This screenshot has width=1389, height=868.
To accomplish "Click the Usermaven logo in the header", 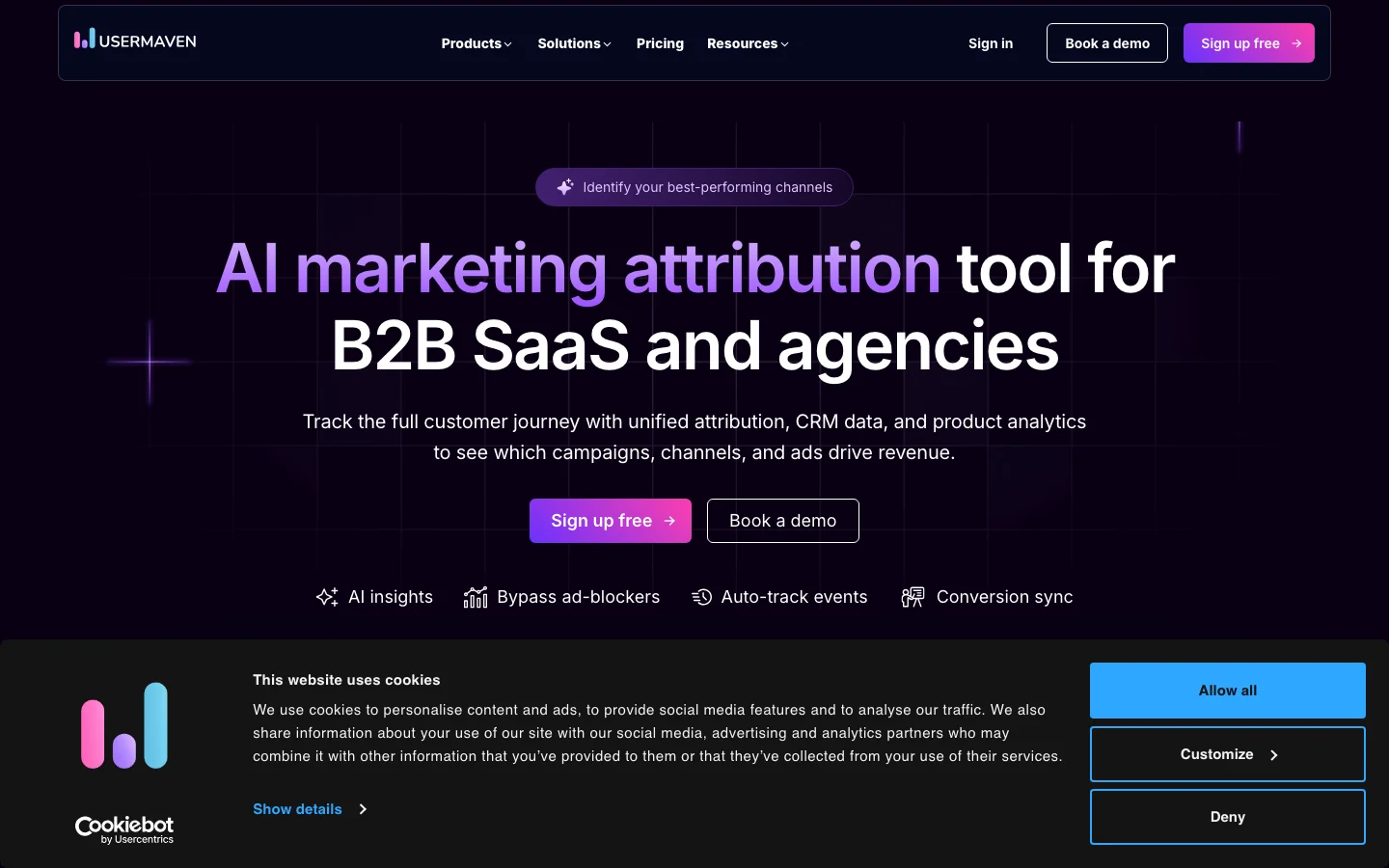I will [x=135, y=40].
